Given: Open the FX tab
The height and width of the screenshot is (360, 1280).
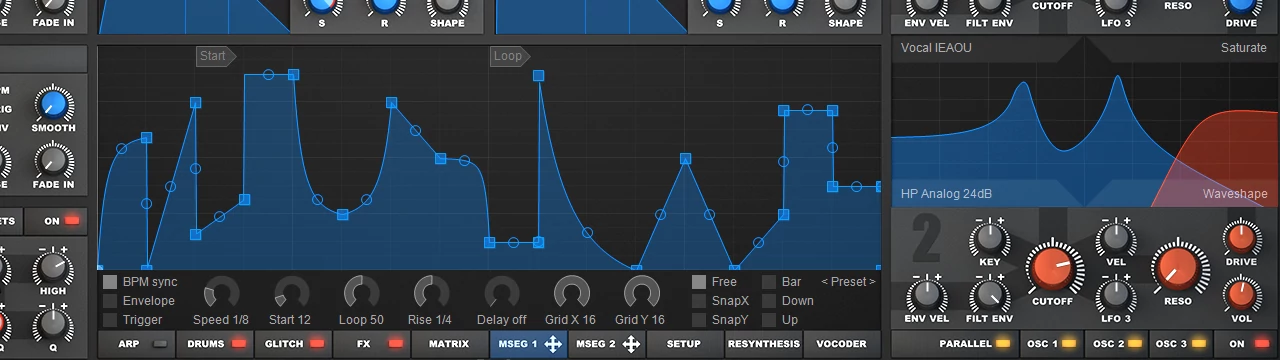Looking at the screenshot, I should coord(372,344).
